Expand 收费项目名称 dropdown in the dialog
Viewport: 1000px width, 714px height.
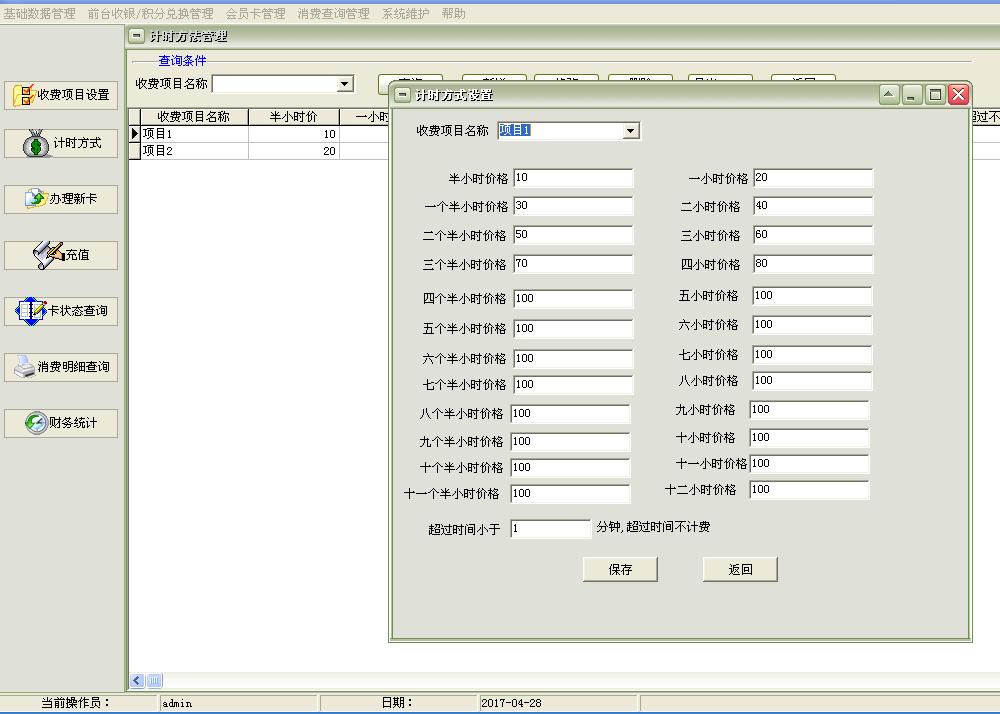point(630,131)
